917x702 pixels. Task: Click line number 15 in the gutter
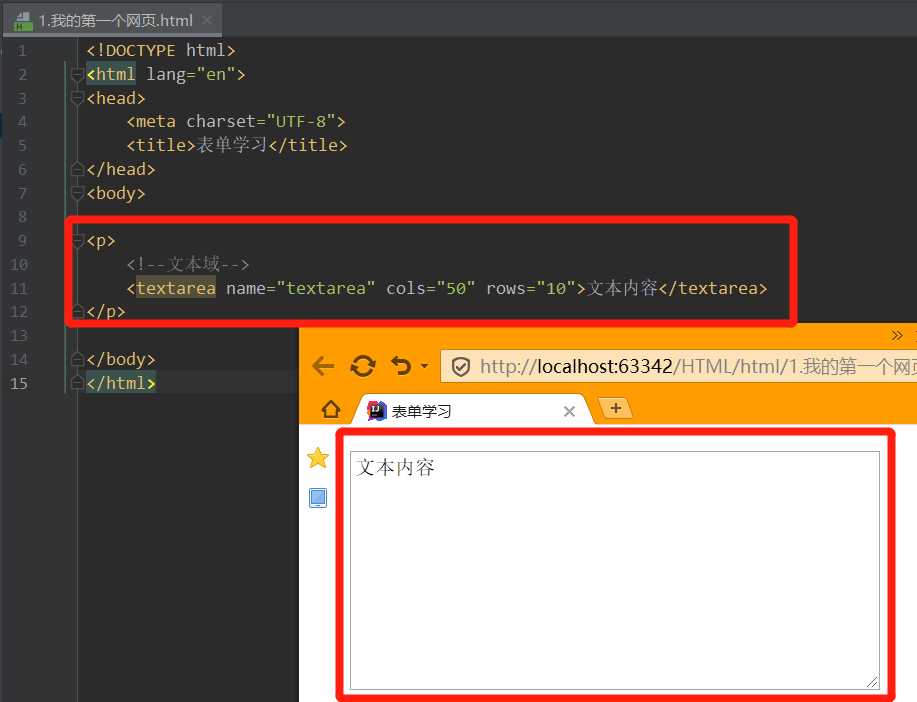coord(19,383)
